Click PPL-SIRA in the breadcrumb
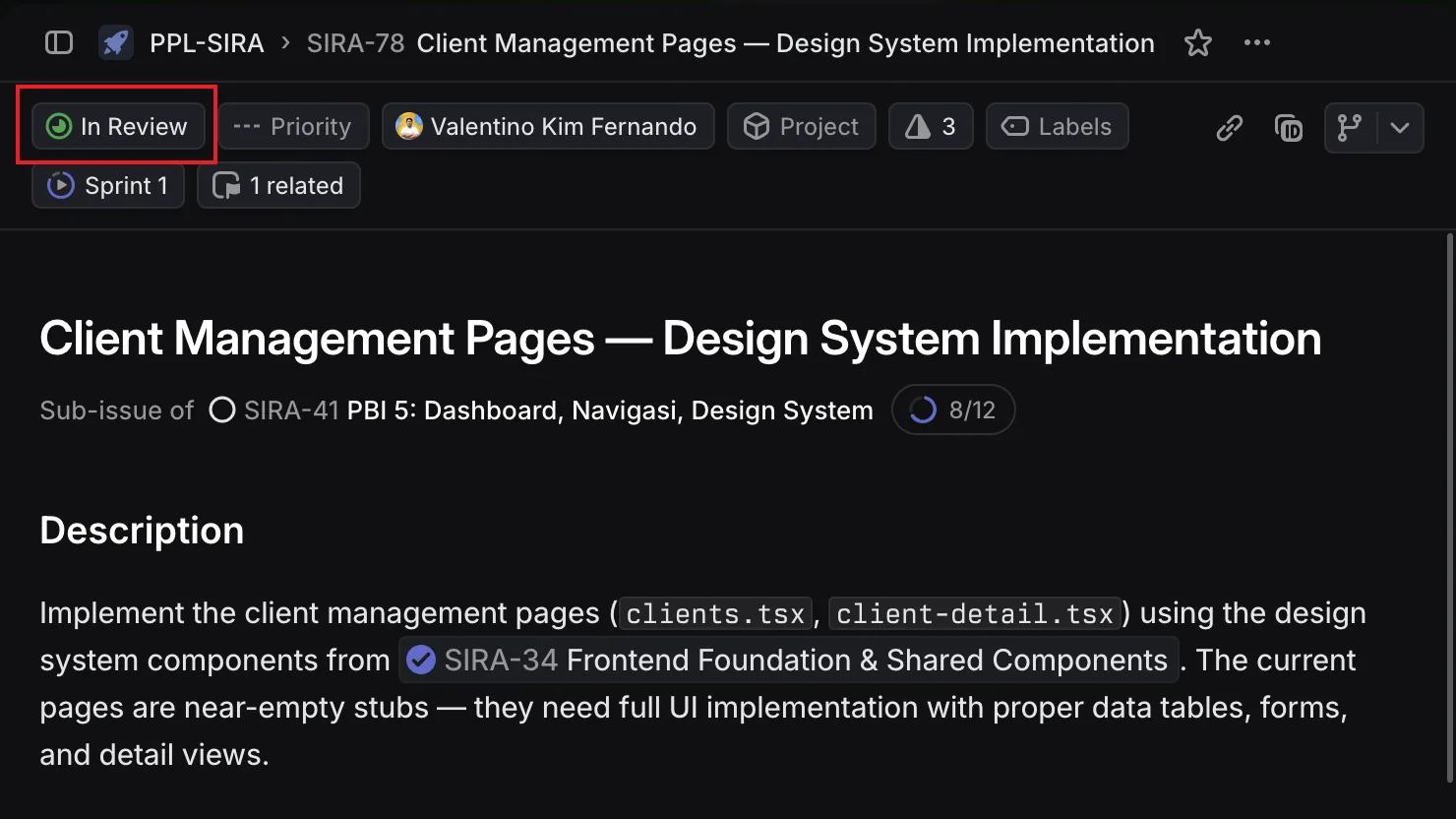The width and height of the screenshot is (1456, 819). point(207,42)
